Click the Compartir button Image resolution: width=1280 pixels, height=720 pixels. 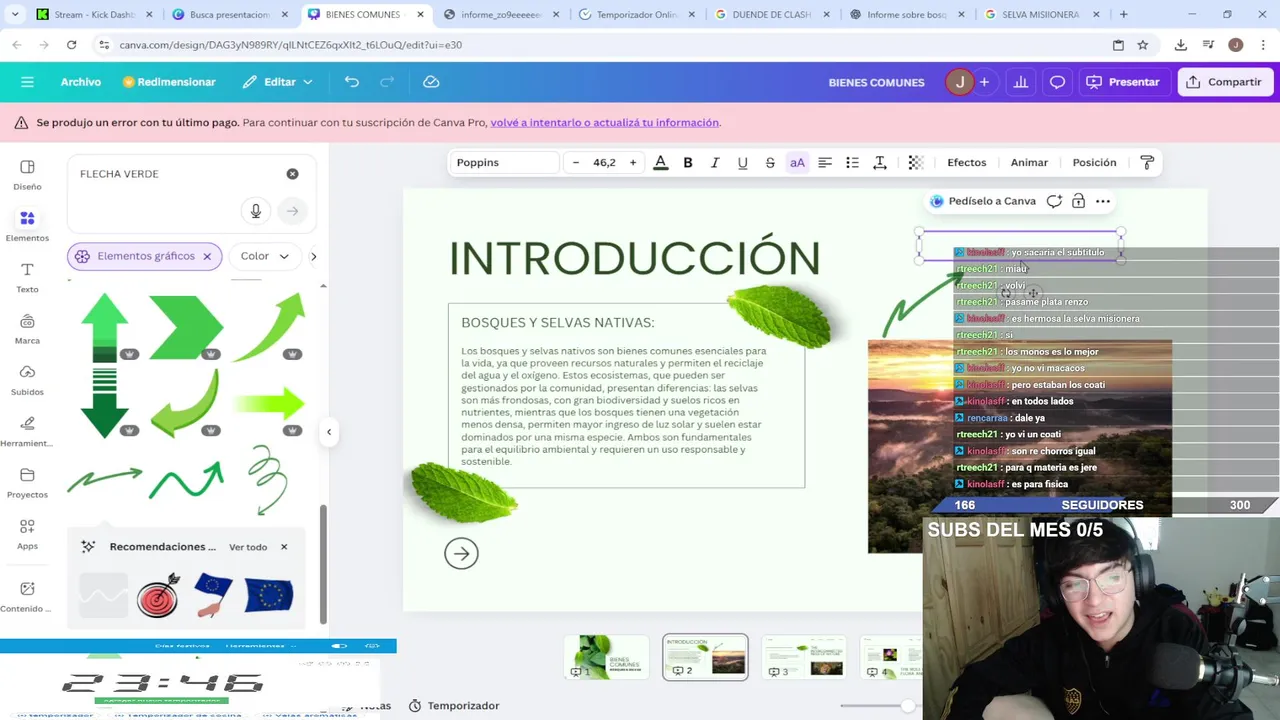click(x=1224, y=82)
